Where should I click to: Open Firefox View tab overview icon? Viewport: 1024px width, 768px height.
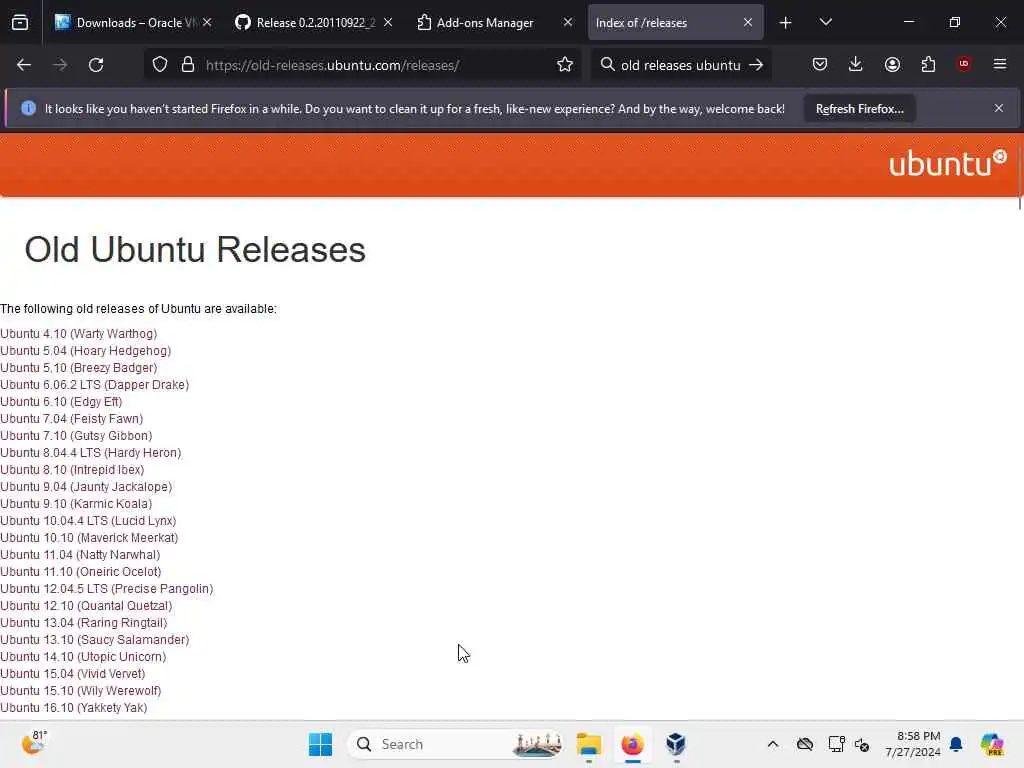(20, 23)
